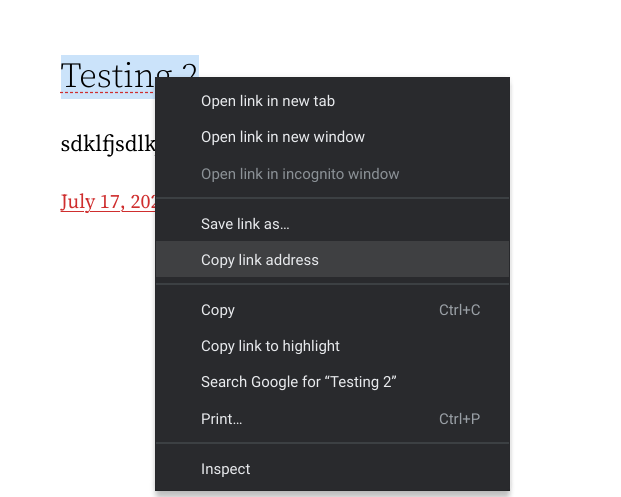Choose Open link in new tab
This screenshot has height=497, width=621.
[267, 101]
